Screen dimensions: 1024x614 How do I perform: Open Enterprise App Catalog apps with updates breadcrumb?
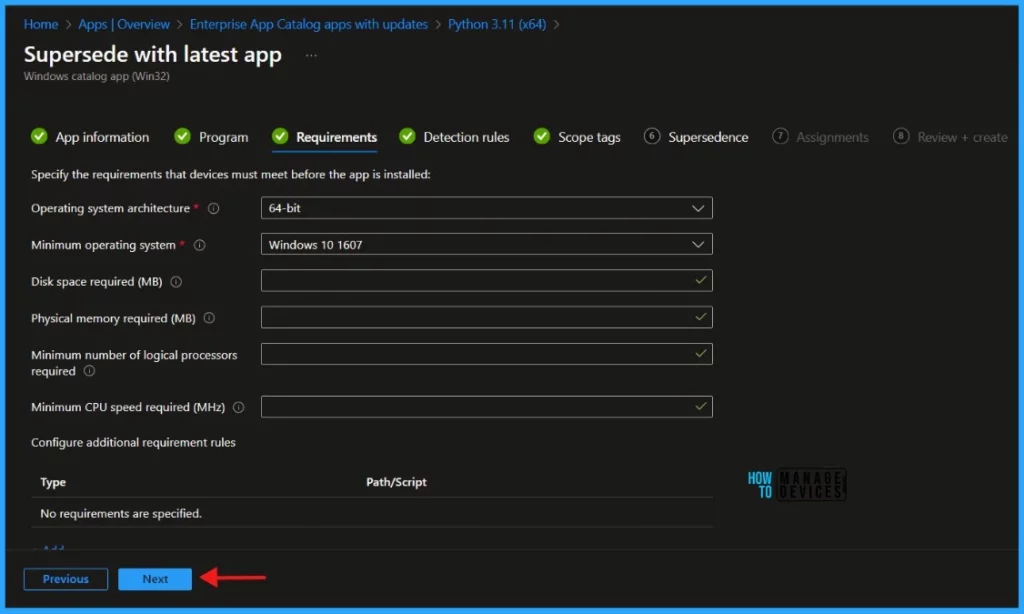click(x=309, y=24)
